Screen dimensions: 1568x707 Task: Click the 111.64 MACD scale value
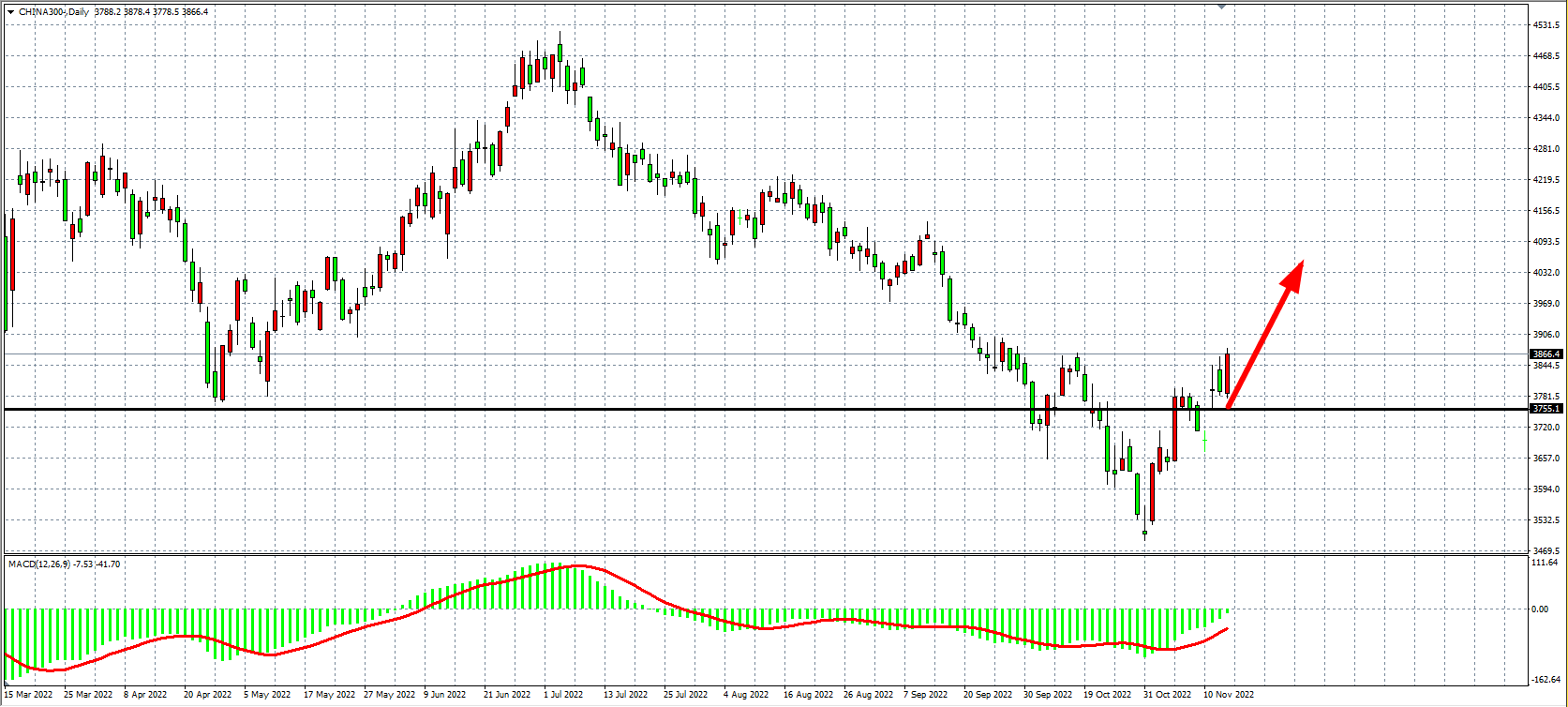1544,563
